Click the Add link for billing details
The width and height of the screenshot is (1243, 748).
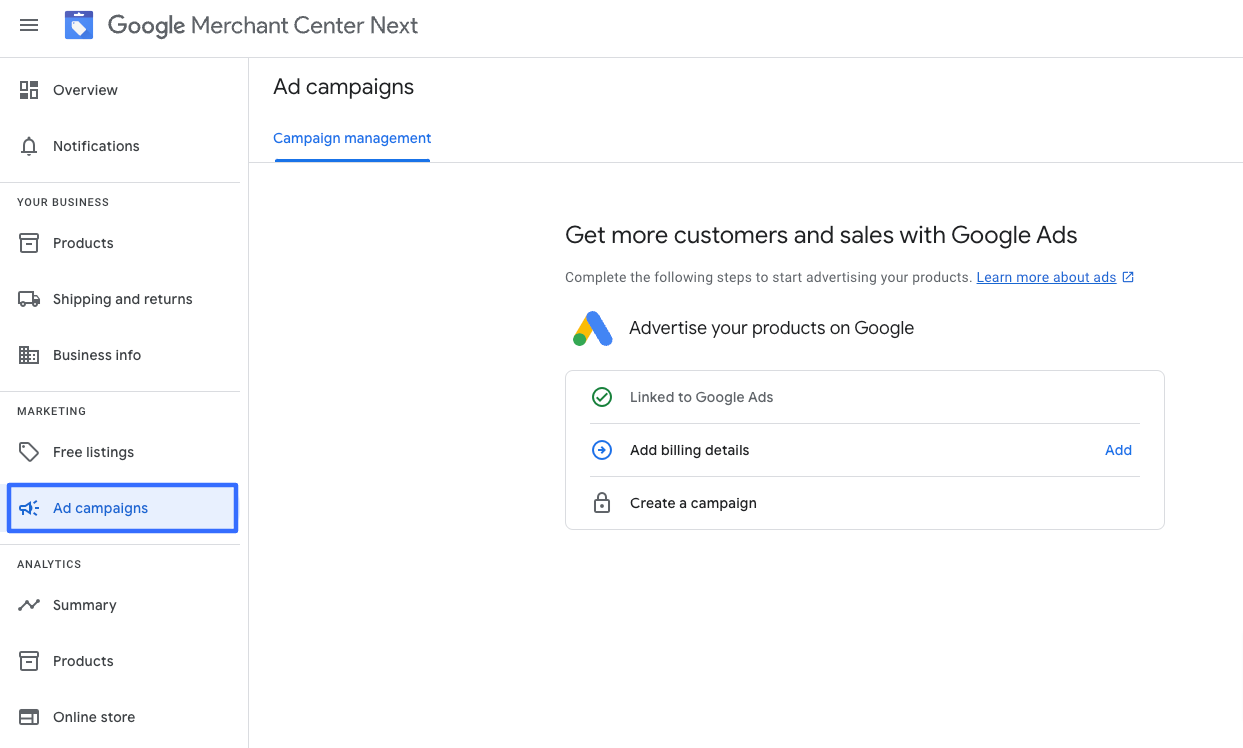pos(1118,450)
